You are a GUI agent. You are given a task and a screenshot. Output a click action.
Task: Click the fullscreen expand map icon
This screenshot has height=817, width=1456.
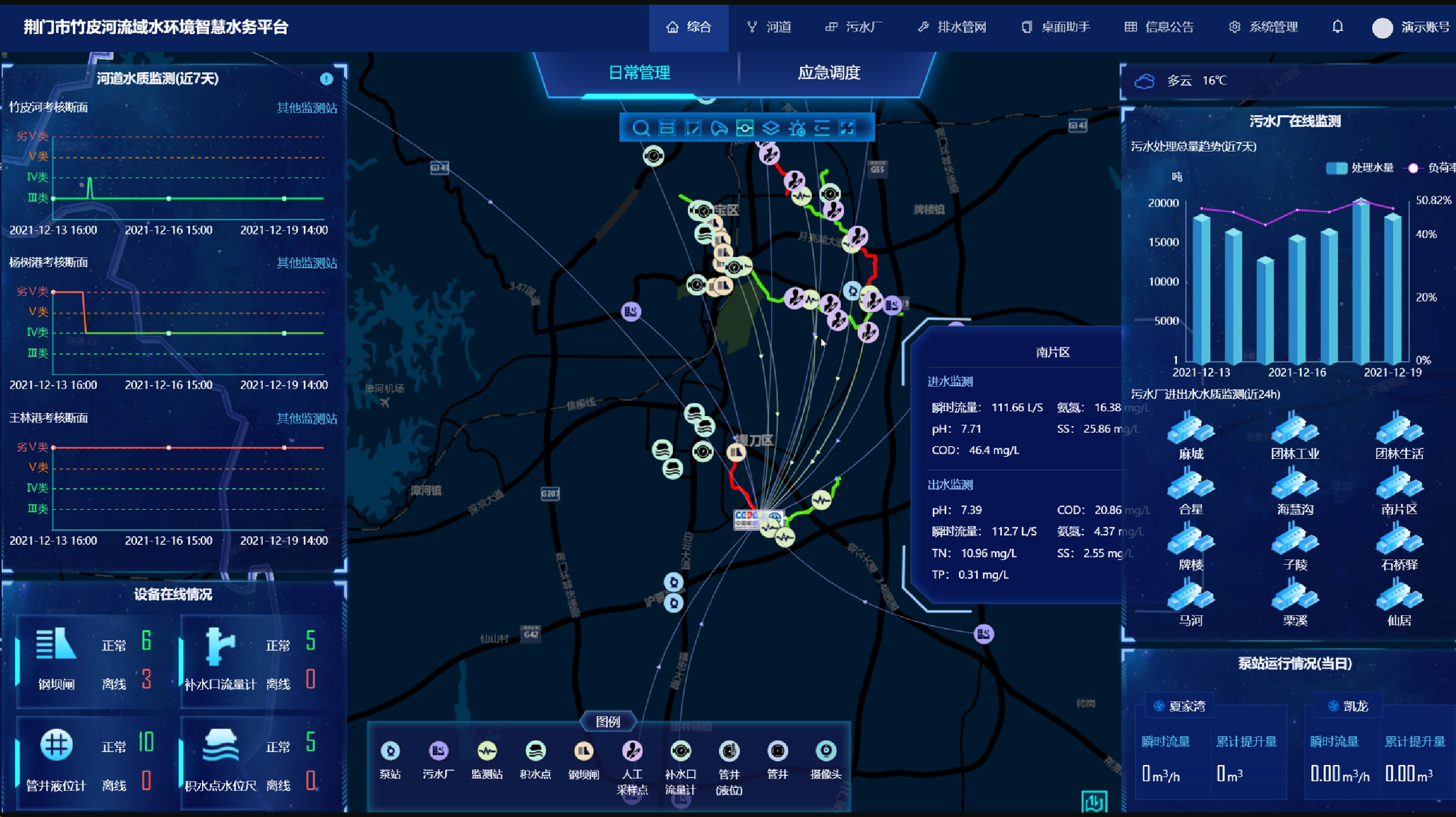click(x=847, y=128)
